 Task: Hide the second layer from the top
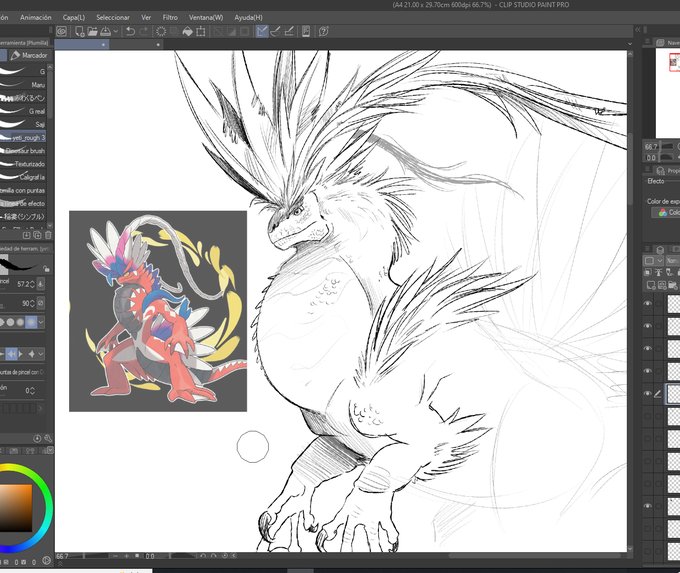(648, 326)
